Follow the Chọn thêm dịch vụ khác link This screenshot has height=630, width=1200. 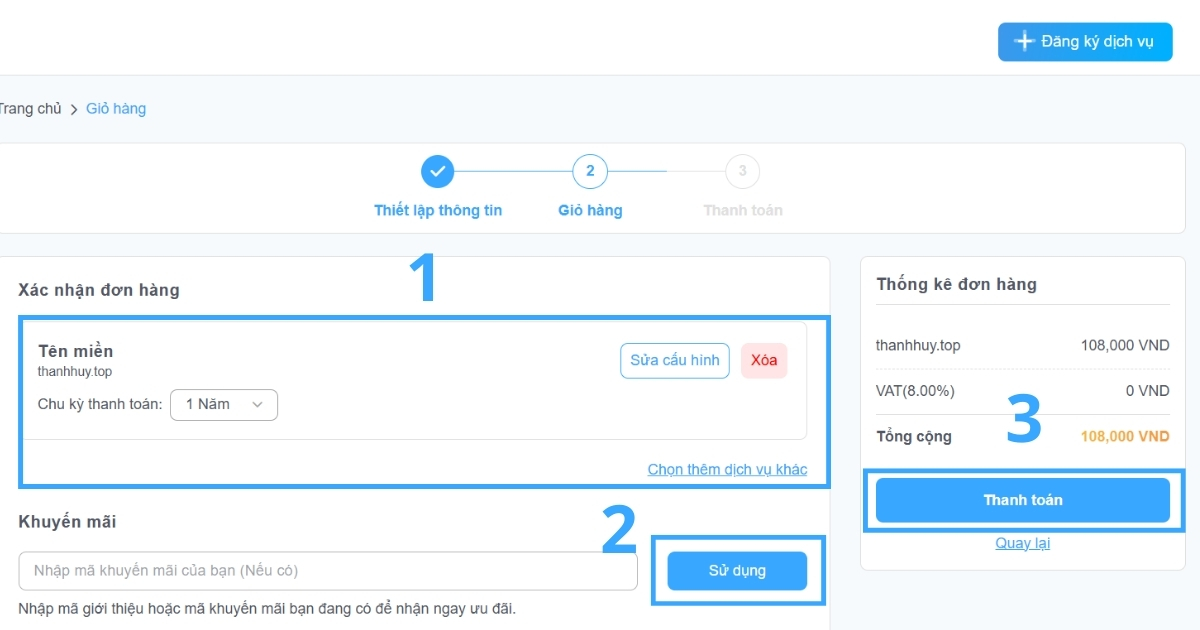(727, 469)
